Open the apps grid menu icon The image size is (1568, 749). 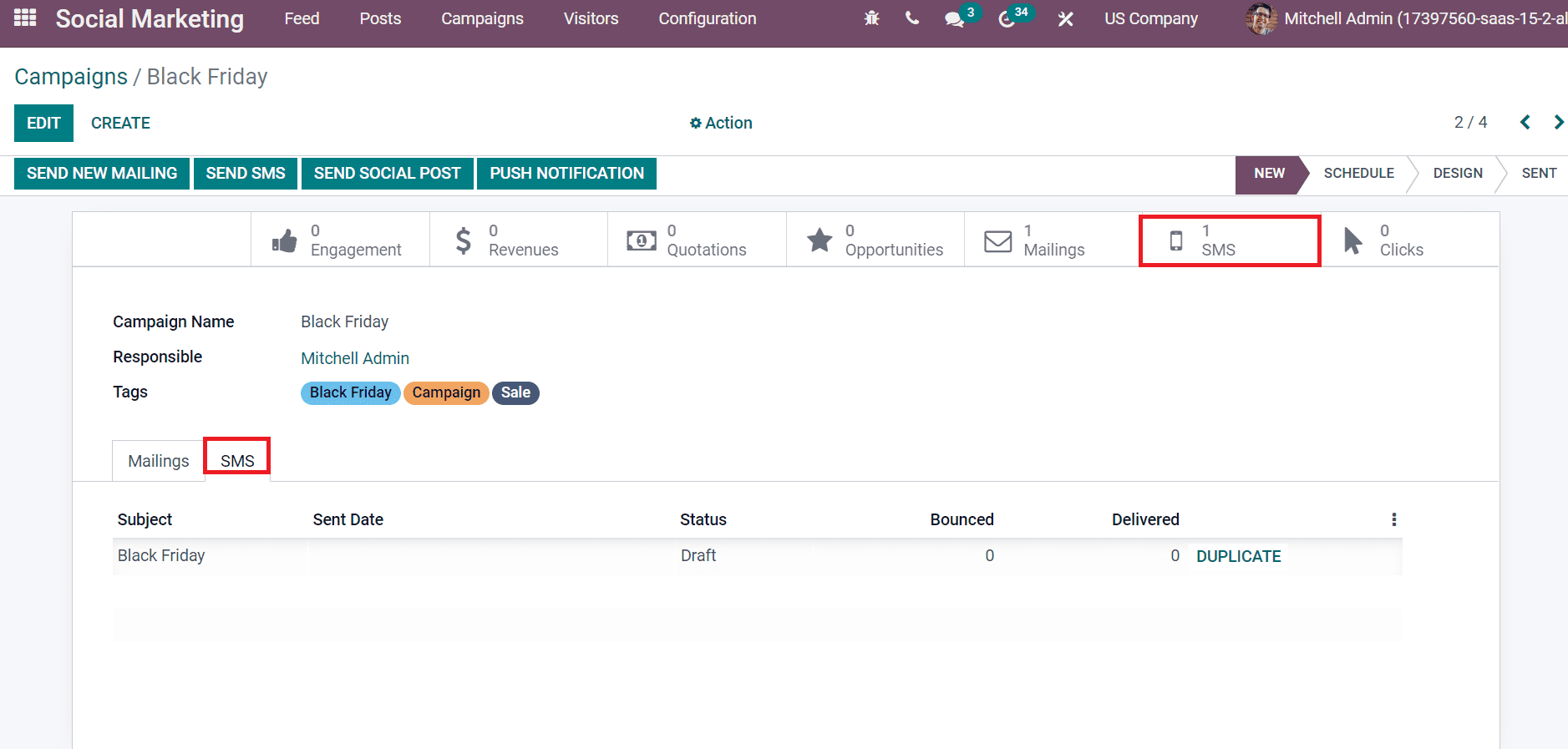(25, 18)
